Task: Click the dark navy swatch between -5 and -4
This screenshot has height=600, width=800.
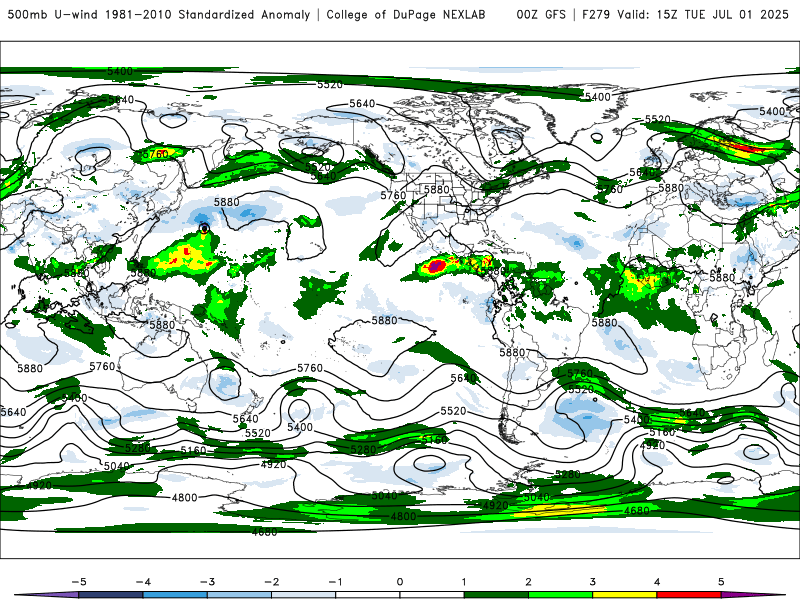Action: click(111, 595)
